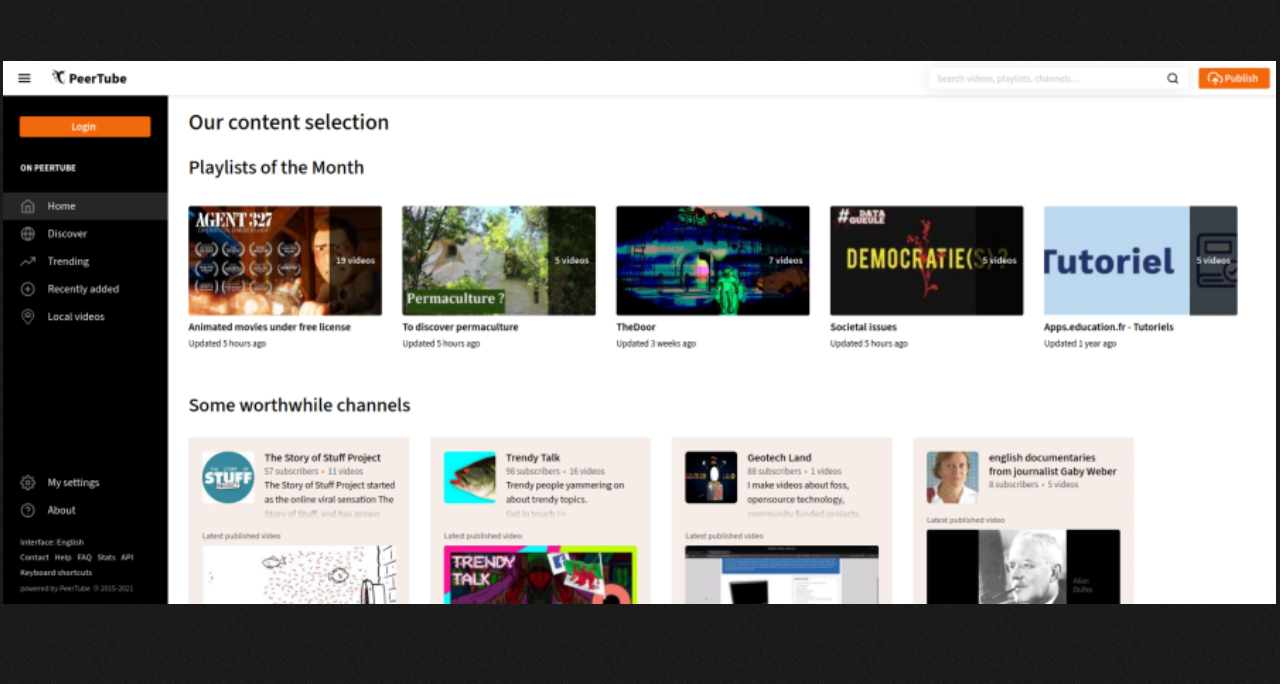Show Keyboard shortcuts

[56, 573]
